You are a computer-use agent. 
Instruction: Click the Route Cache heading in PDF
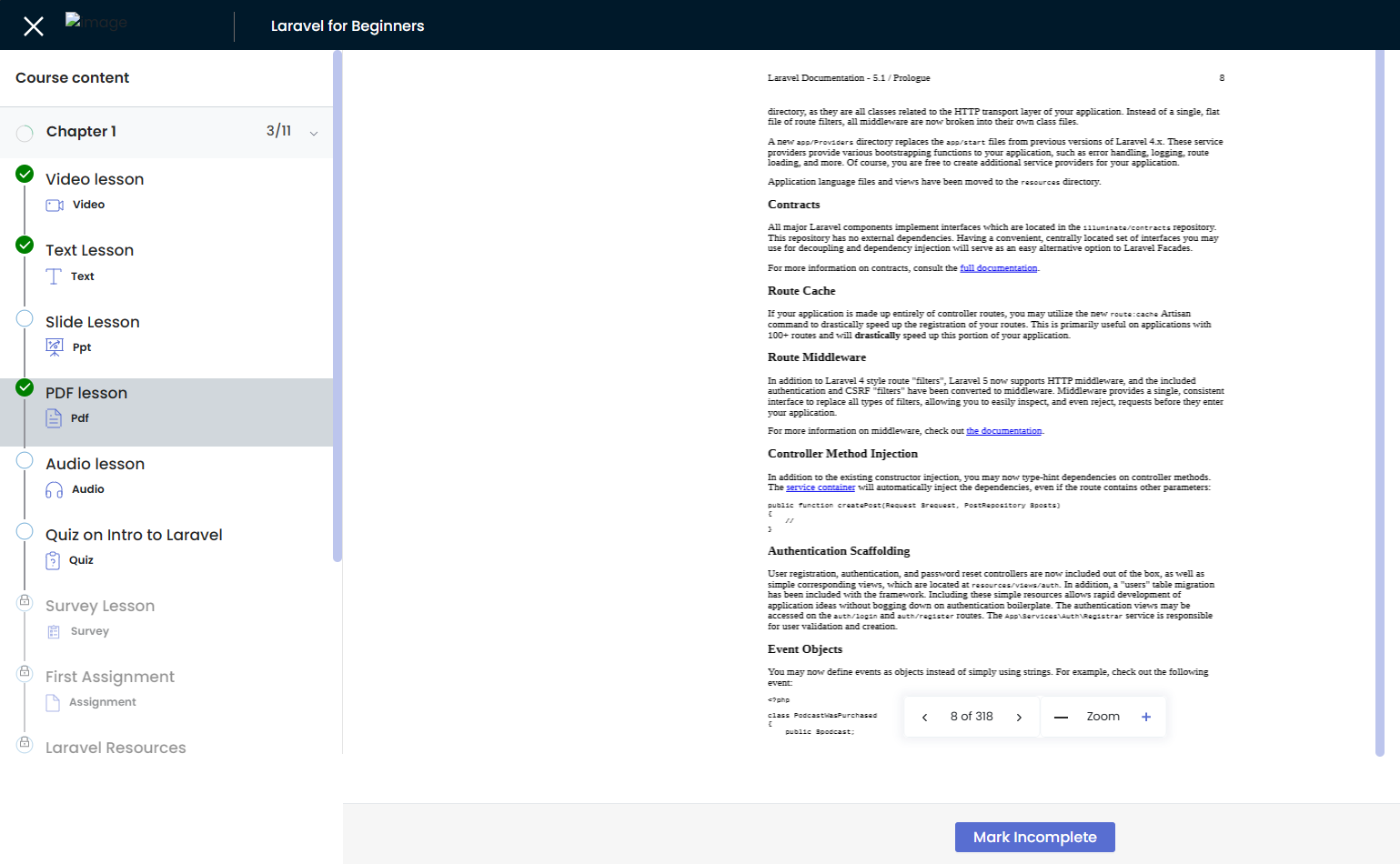pos(801,291)
